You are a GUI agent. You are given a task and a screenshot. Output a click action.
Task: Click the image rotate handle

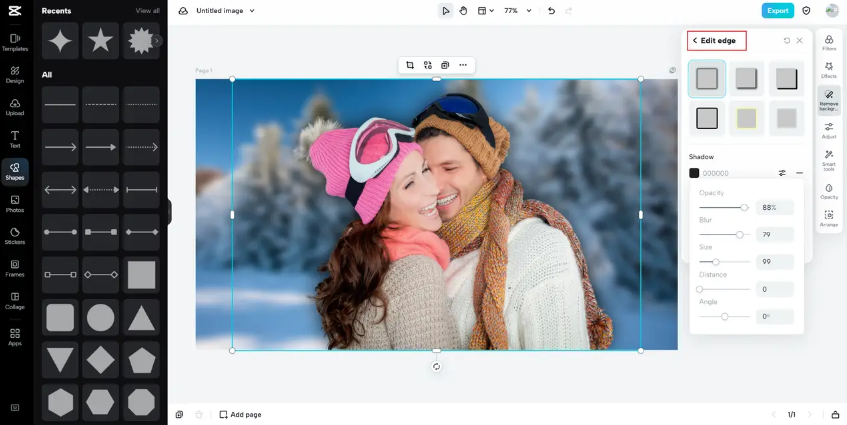tap(436, 367)
